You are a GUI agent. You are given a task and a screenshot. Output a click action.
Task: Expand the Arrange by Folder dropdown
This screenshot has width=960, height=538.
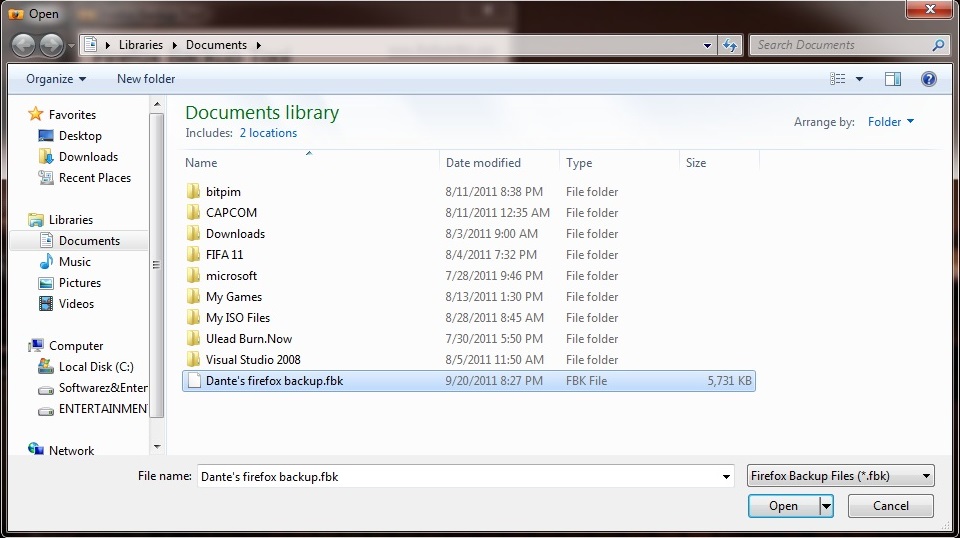click(891, 122)
